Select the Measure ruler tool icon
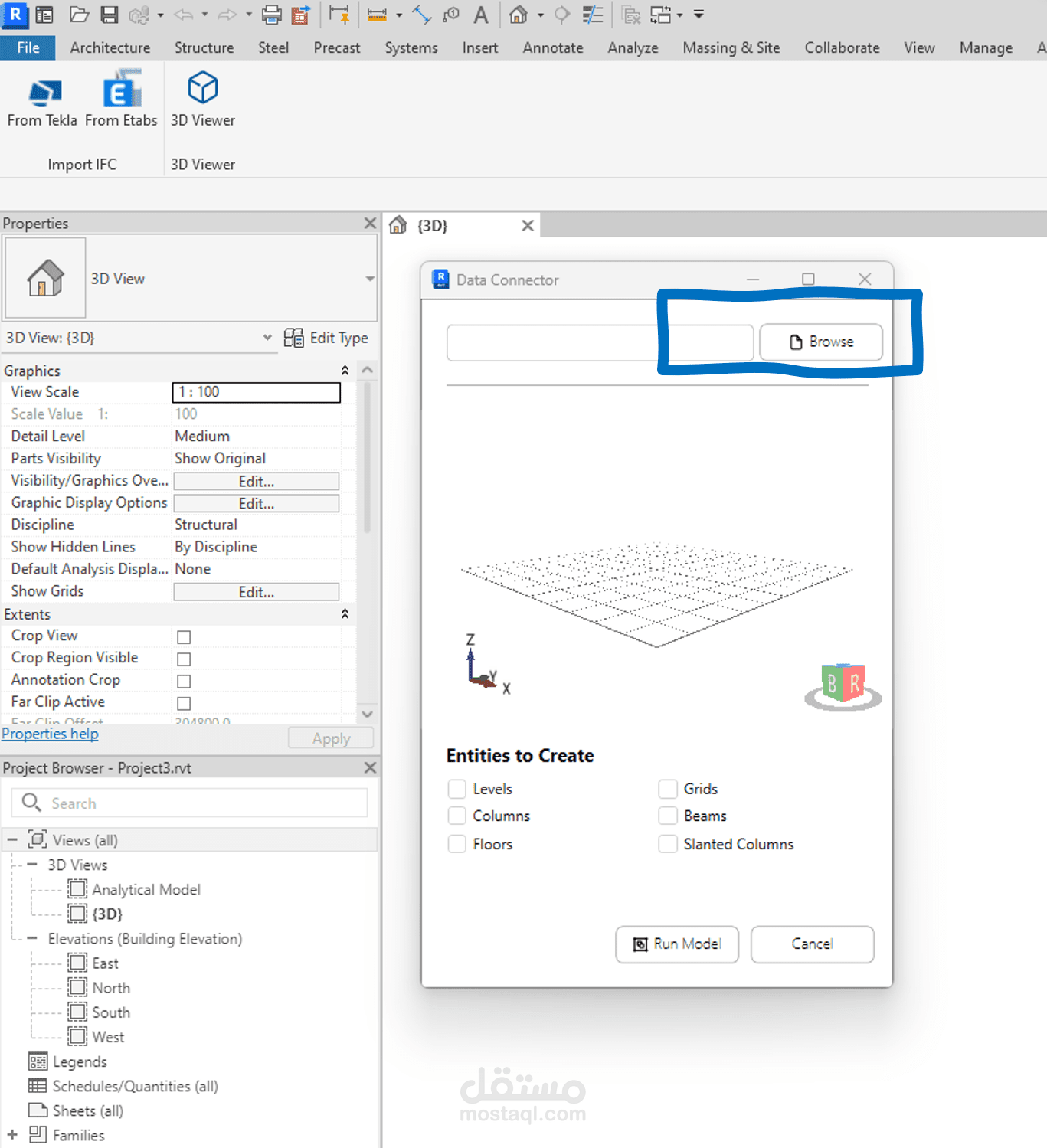This screenshot has height=1148, width=1047. [377, 15]
